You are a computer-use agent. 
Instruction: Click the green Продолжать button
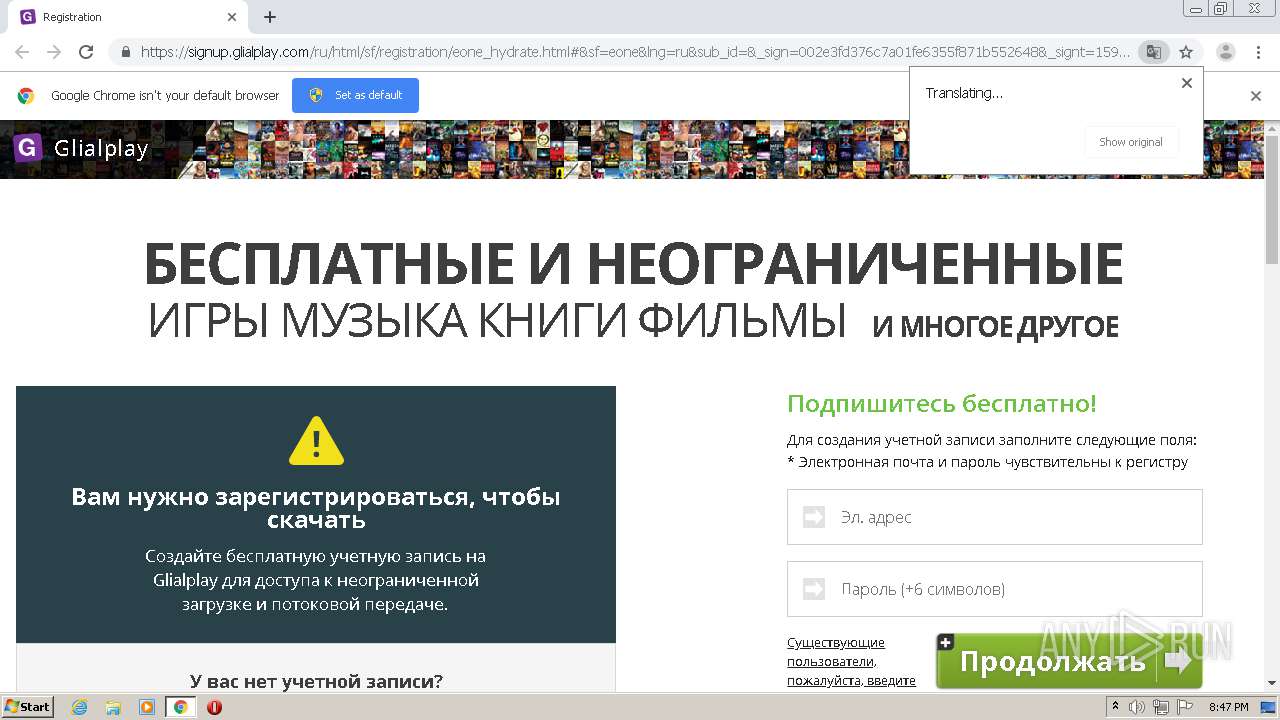coord(1069,661)
